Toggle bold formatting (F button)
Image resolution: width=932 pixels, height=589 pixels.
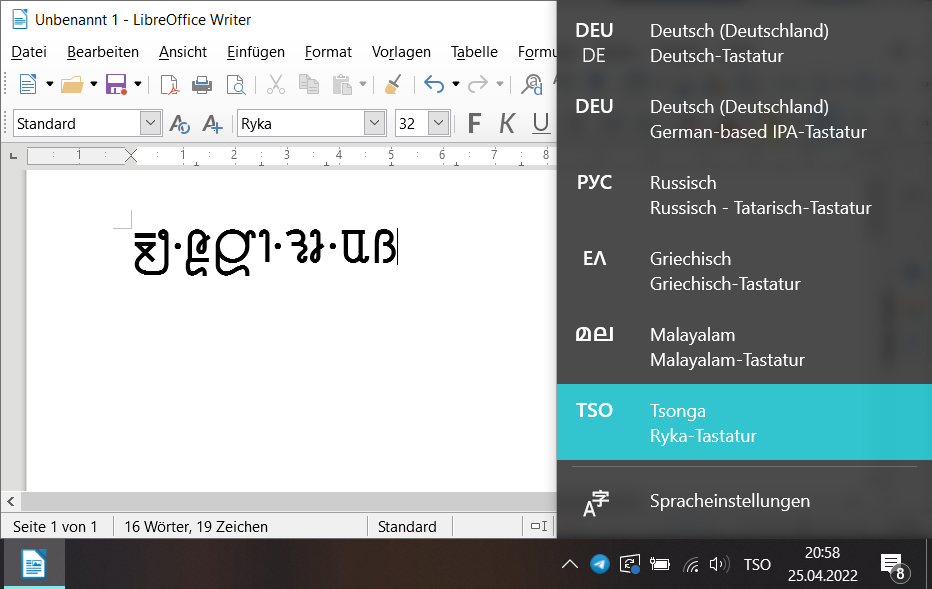coord(474,124)
